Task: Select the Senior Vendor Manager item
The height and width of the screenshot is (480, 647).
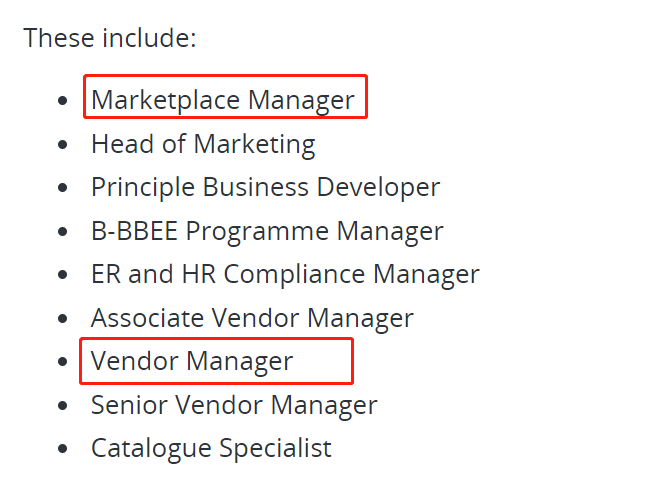Action: click(x=234, y=405)
